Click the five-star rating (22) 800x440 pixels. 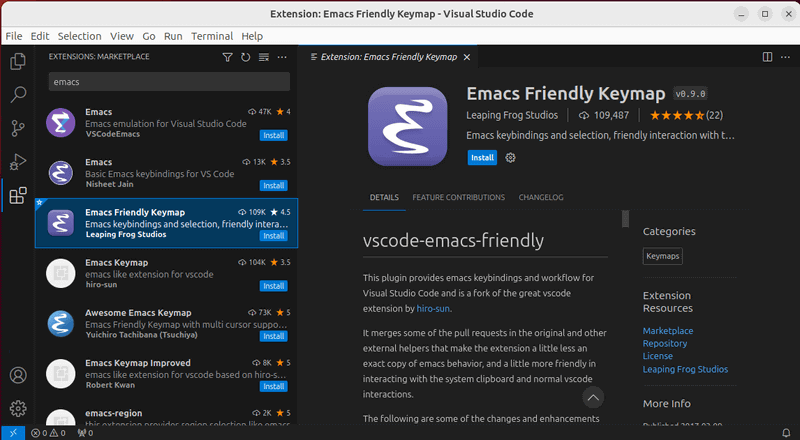(686, 115)
